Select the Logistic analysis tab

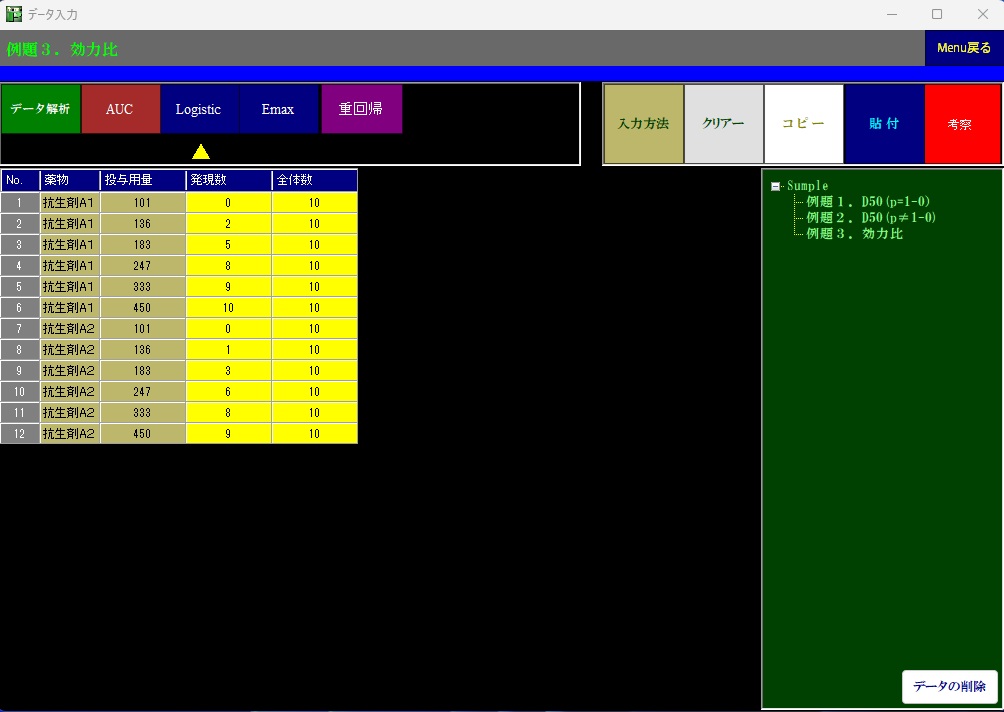[x=198, y=109]
